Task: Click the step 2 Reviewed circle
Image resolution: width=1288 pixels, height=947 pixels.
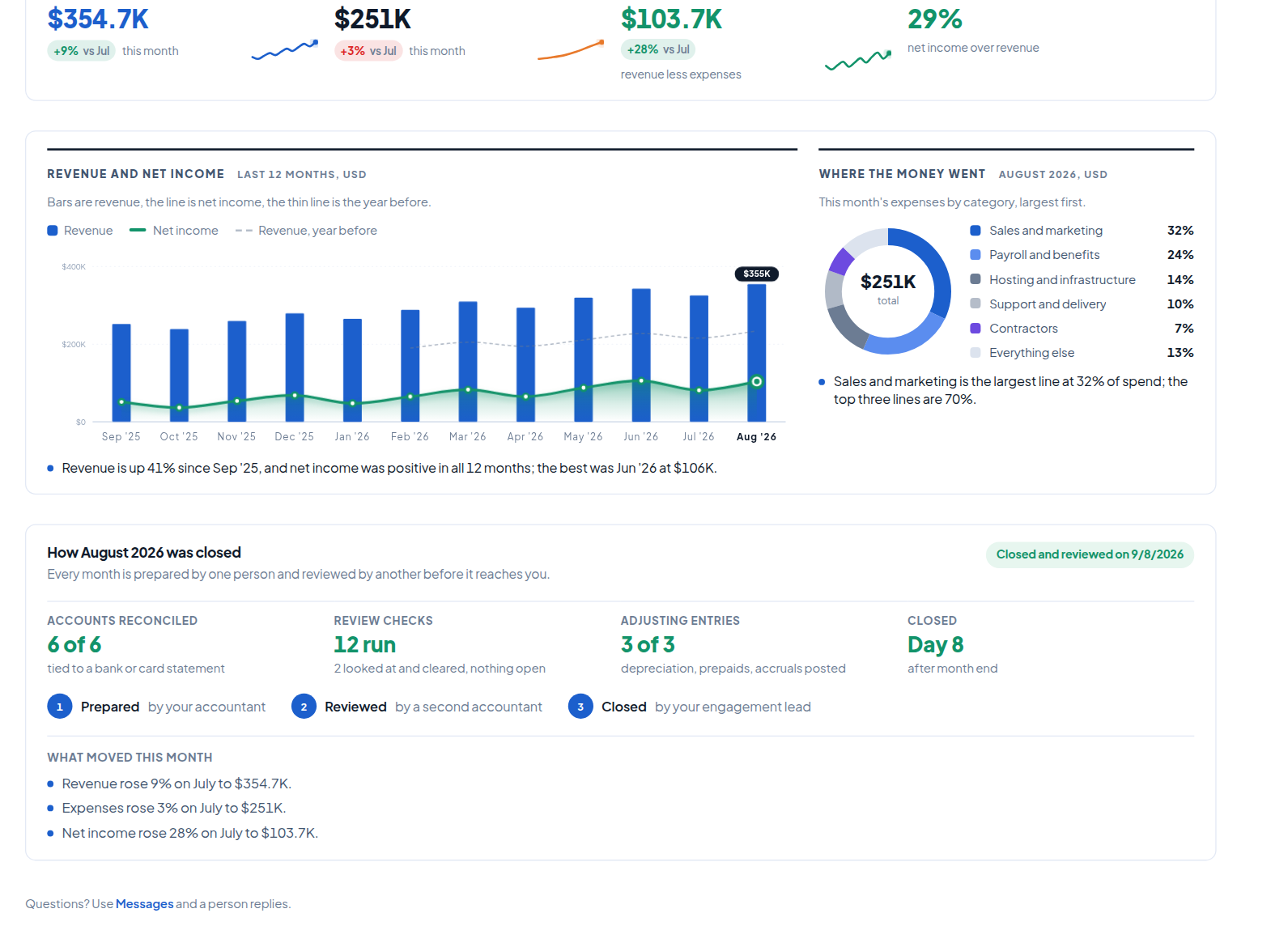Action: 304,707
